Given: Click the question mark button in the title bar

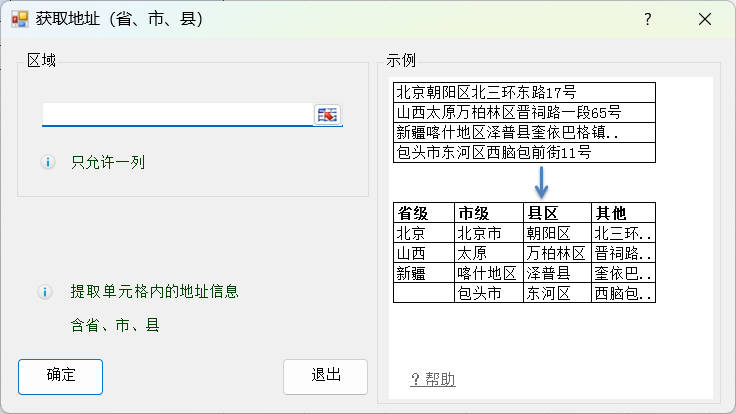Looking at the screenshot, I should pos(647,19).
